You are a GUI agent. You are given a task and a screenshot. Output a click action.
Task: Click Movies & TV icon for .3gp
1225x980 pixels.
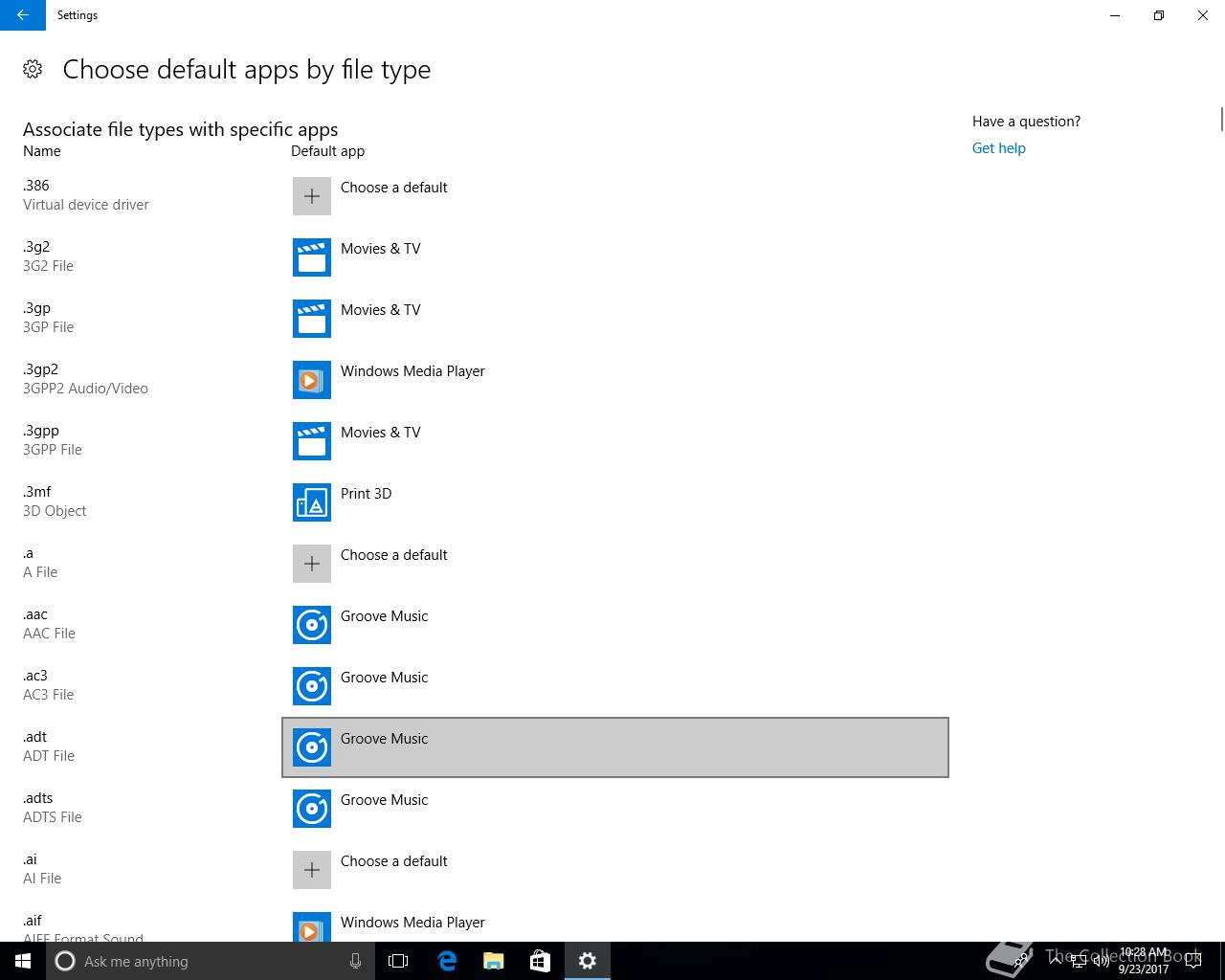[312, 319]
